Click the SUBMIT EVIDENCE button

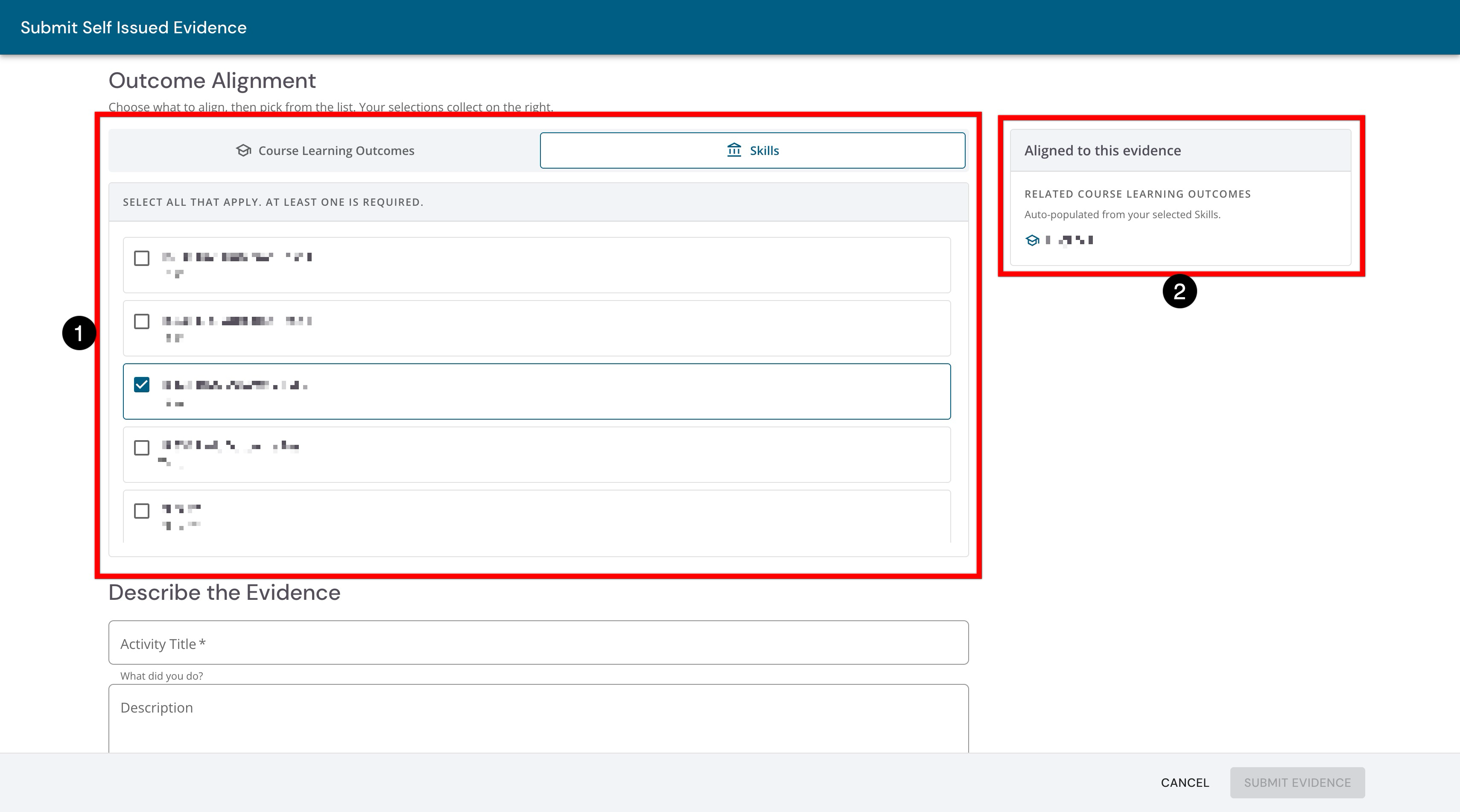coord(1297,783)
